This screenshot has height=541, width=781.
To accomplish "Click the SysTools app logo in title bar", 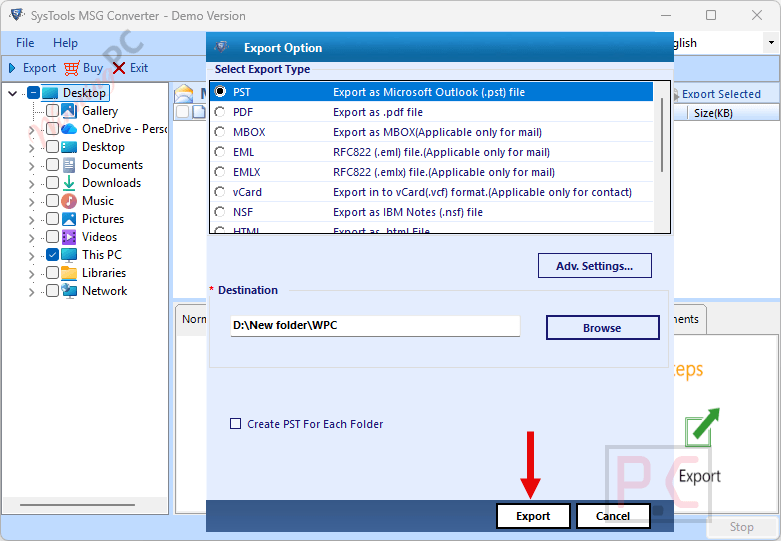I will tap(16, 14).
